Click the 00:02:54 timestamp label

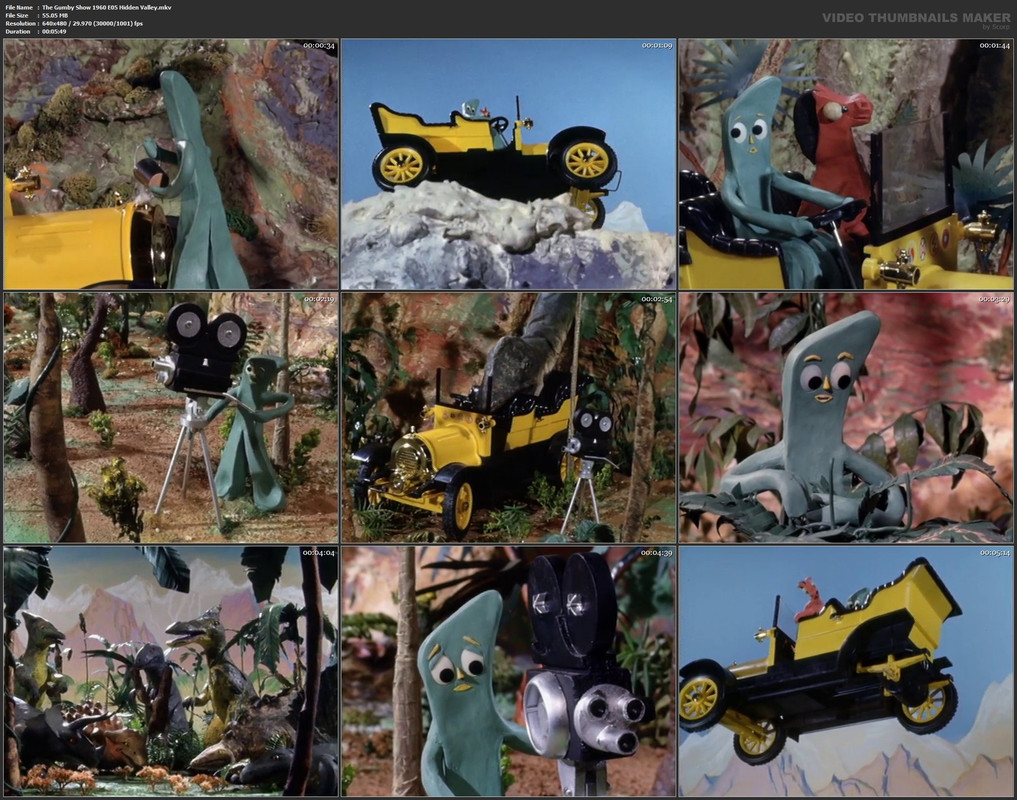click(x=657, y=299)
